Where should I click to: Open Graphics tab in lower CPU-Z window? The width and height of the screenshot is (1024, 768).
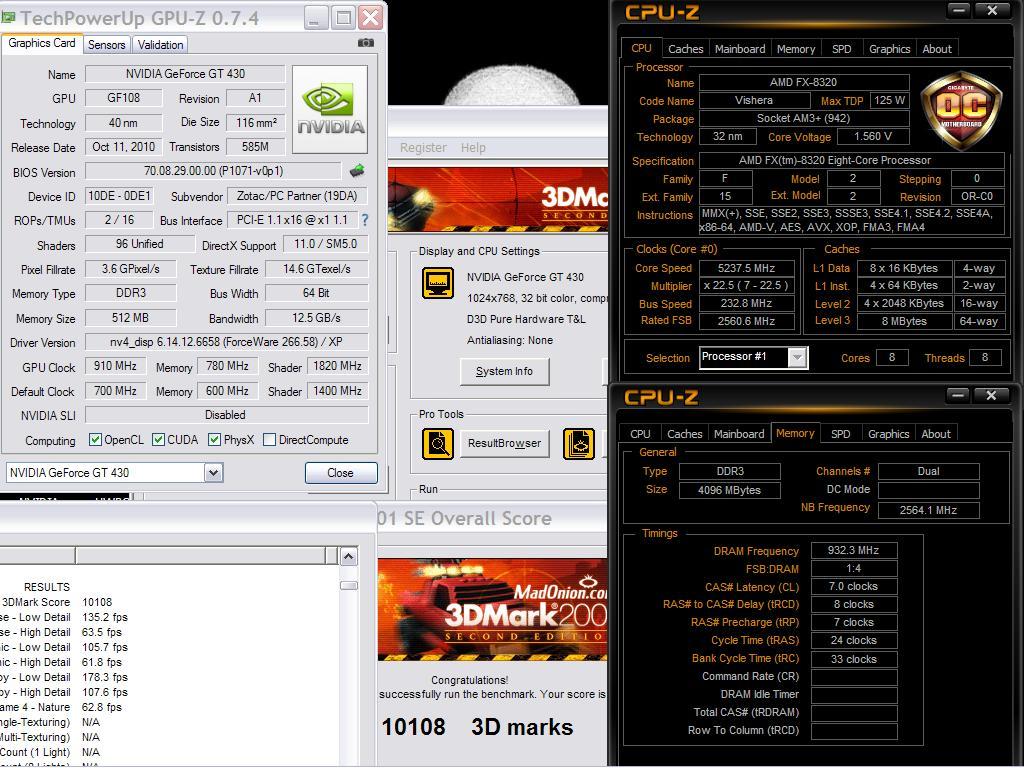888,434
